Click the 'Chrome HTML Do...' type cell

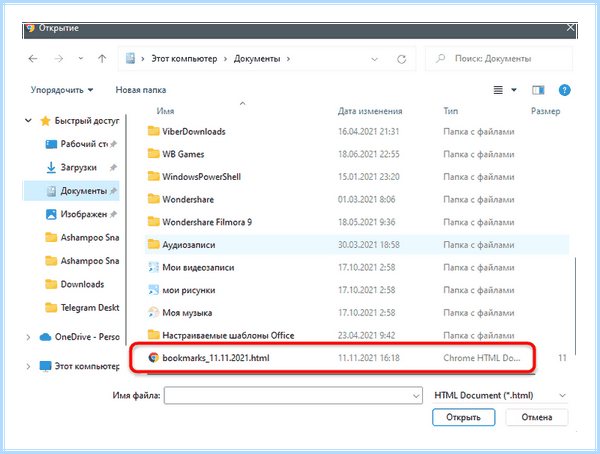pos(482,358)
